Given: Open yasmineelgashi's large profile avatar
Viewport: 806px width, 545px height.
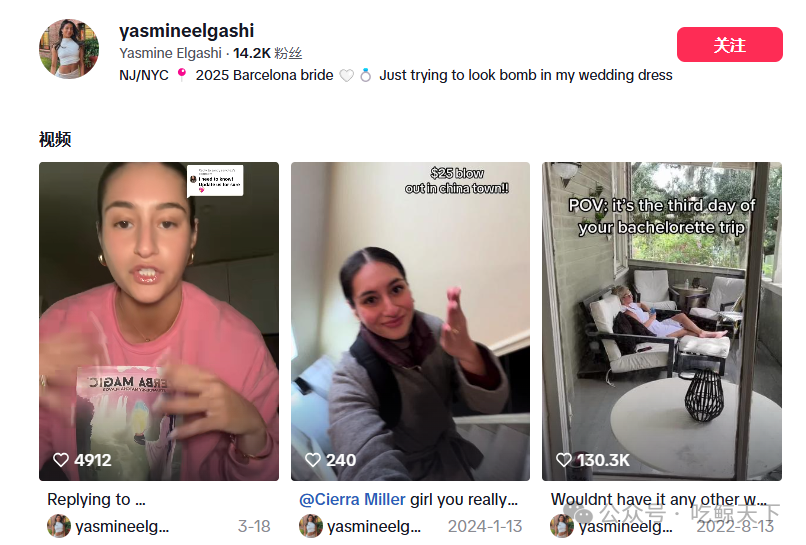Looking at the screenshot, I should (x=69, y=49).
